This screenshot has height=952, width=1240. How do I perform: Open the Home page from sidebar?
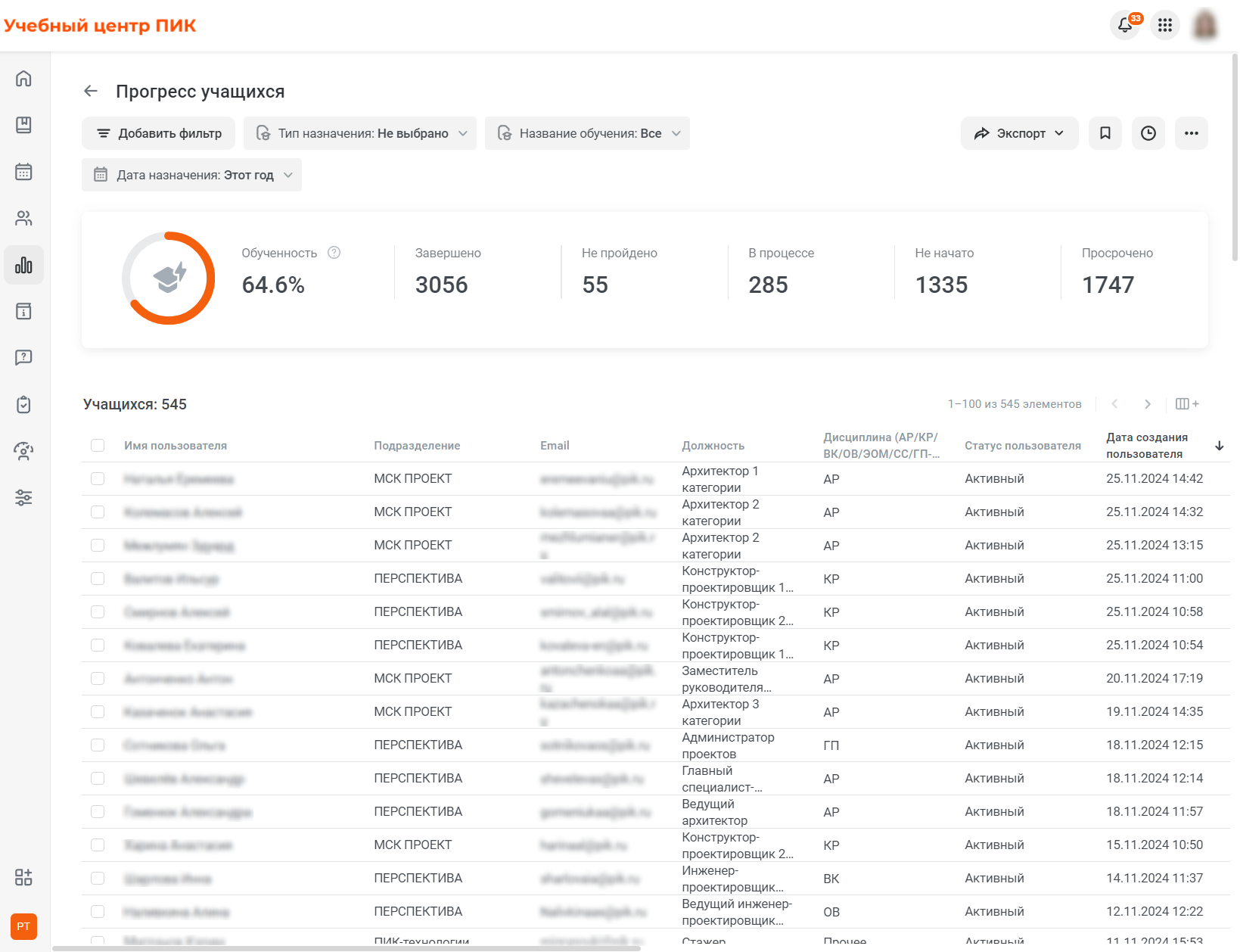pyautogui.click(x=23, y=79)
